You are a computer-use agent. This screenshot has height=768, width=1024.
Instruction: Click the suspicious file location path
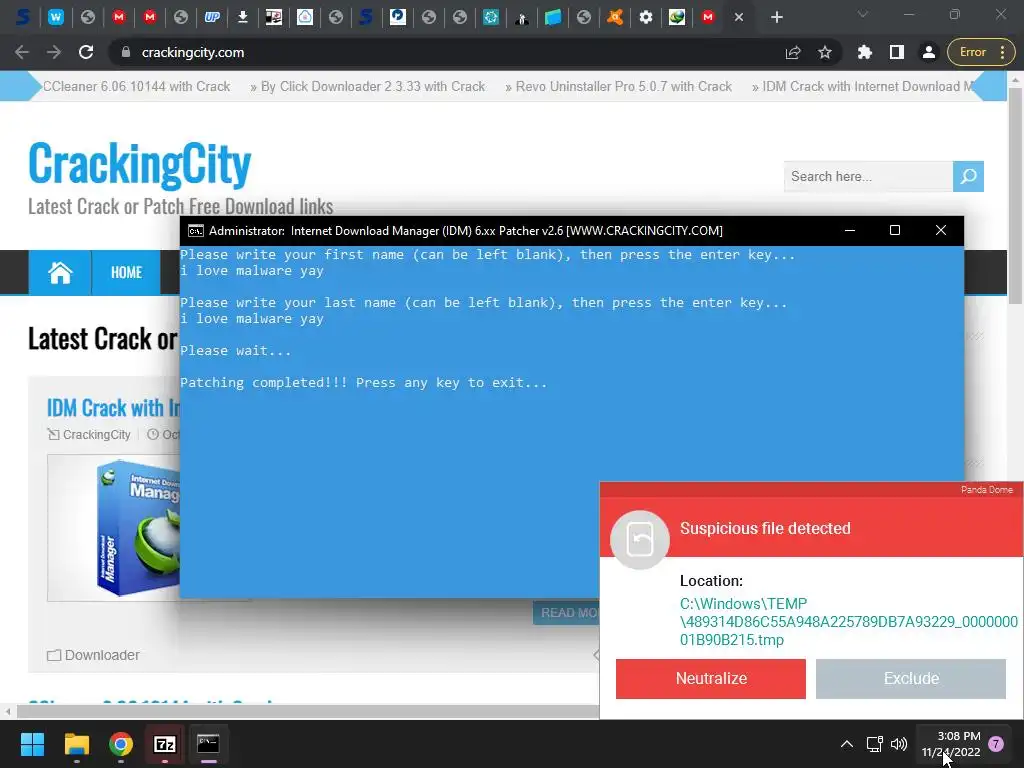pos(848,622)
